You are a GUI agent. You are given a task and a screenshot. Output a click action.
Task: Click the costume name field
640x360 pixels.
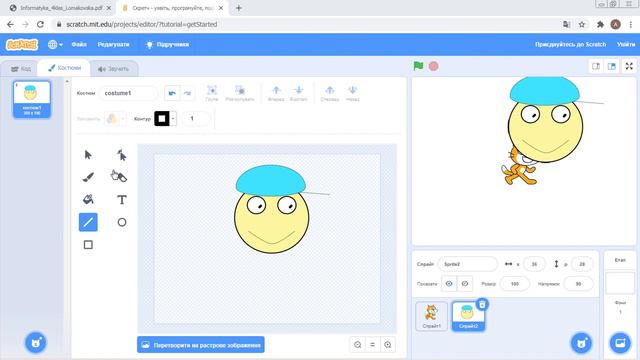tap(128, 93)
